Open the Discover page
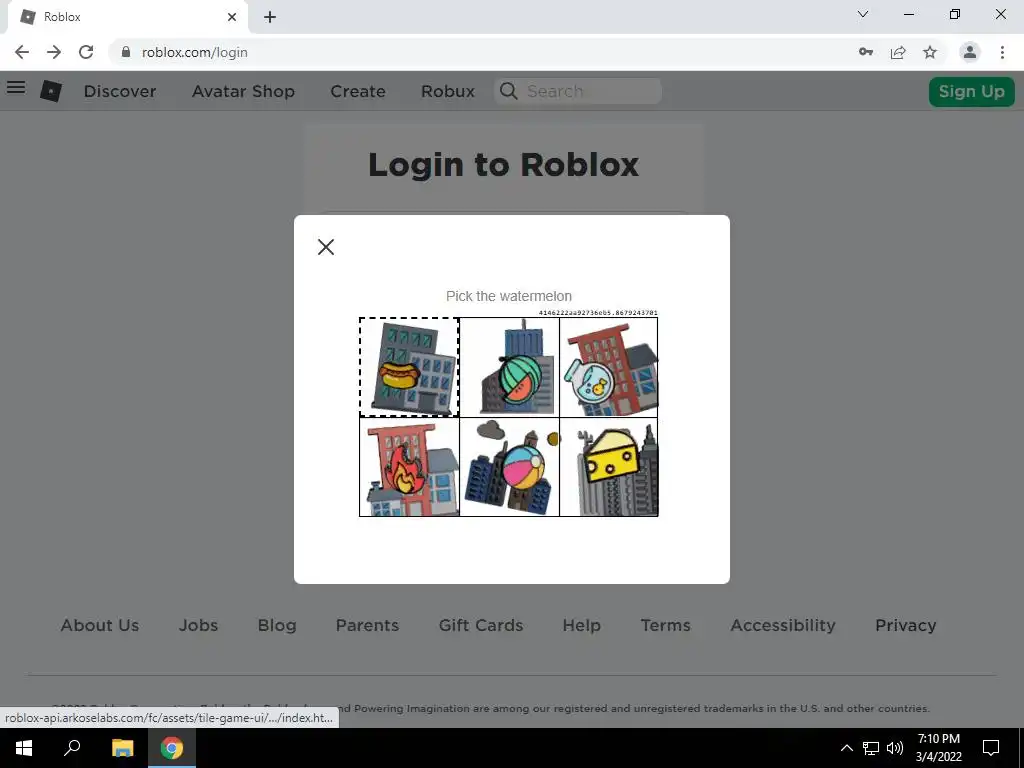The width and height of the screenshot is (1024, 768). [x=120, y=91]
